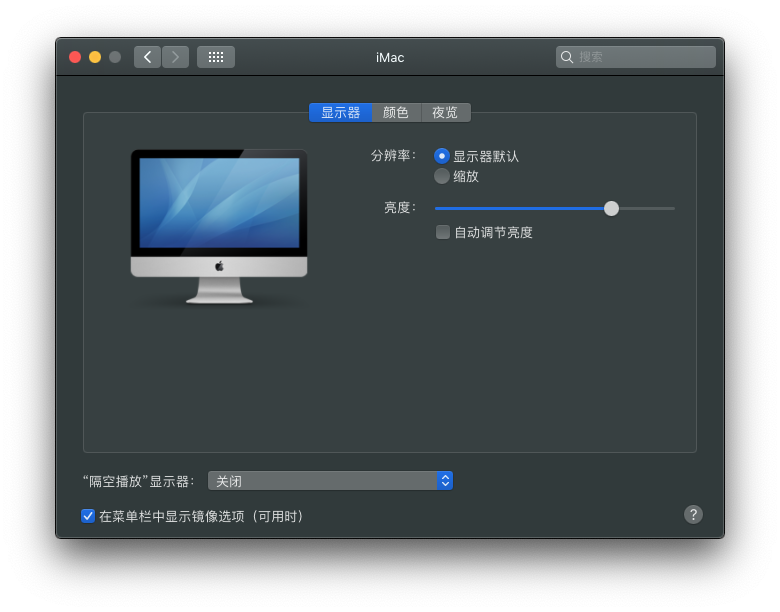Switch to the 显示器 tab
This screenshot has height=612, width=780.
click(x=340, y=113)
